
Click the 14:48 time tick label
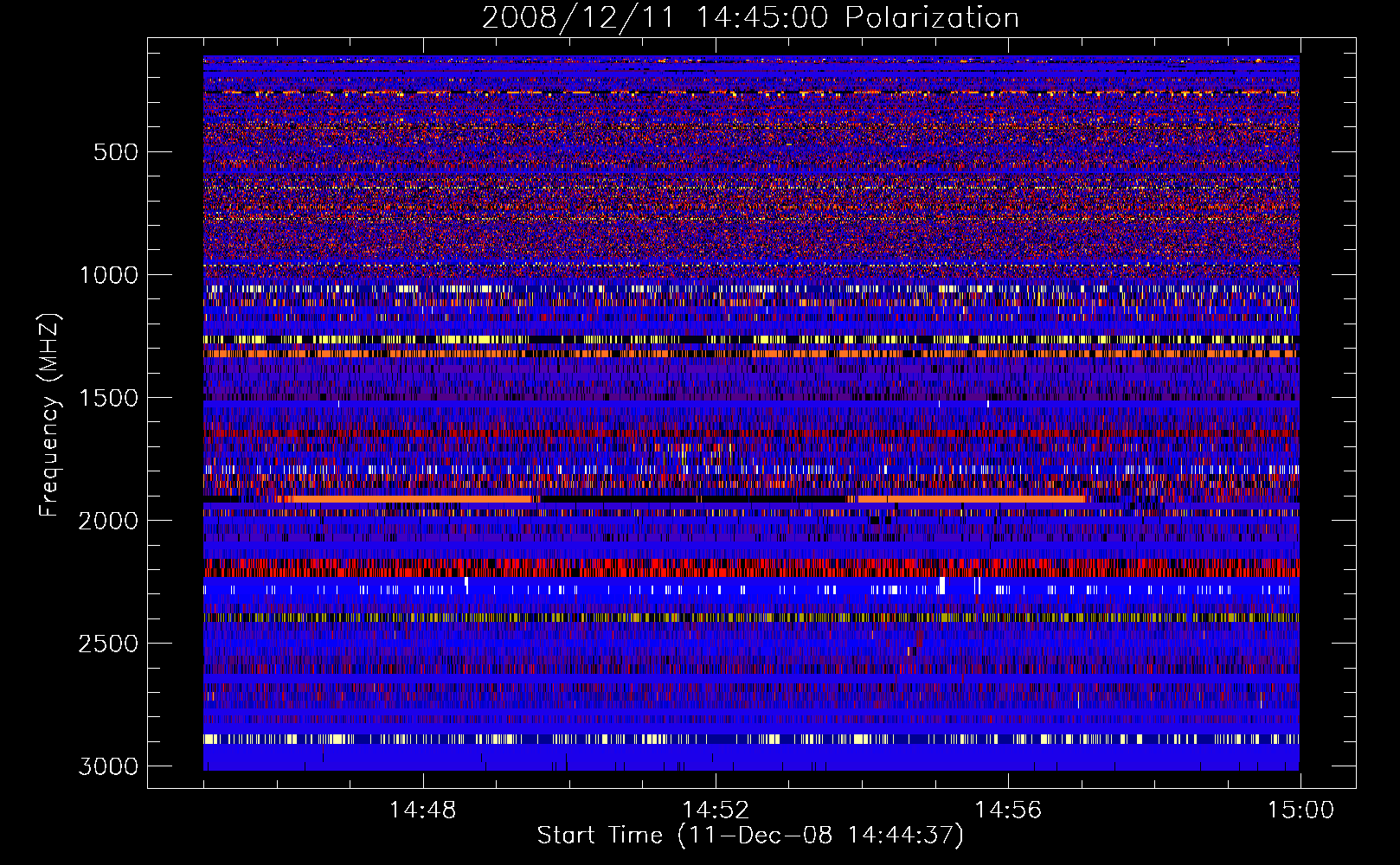pos(423,811)
